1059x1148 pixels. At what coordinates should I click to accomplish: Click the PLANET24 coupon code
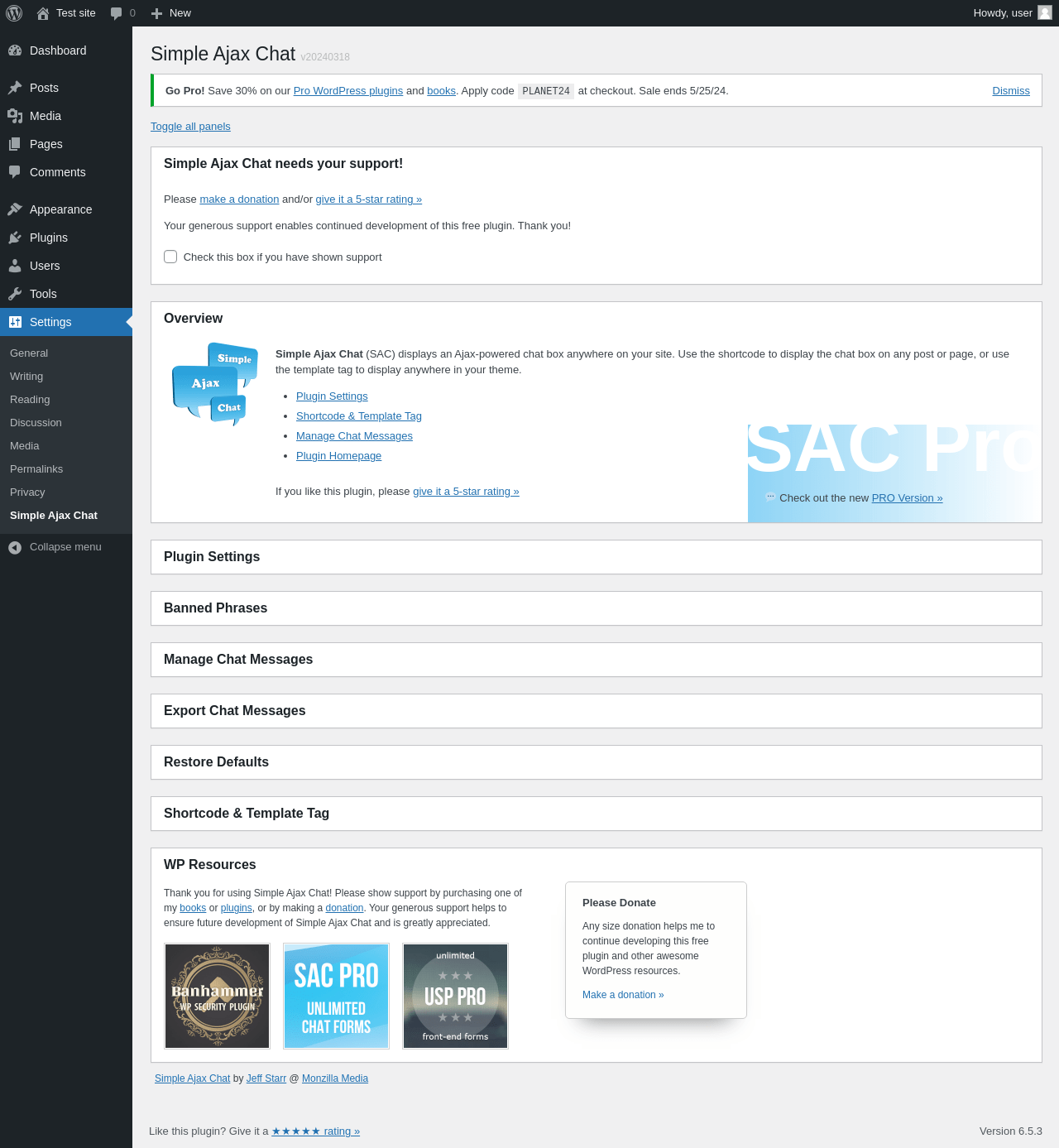546,91
